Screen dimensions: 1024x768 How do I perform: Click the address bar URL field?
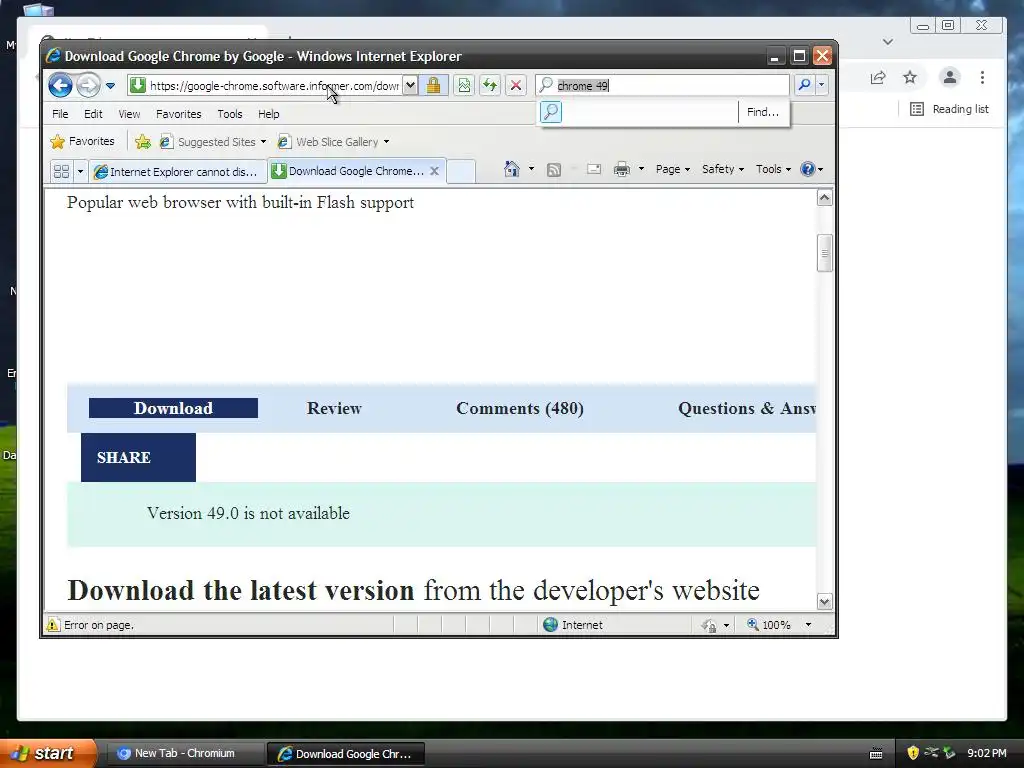(274, 86)
